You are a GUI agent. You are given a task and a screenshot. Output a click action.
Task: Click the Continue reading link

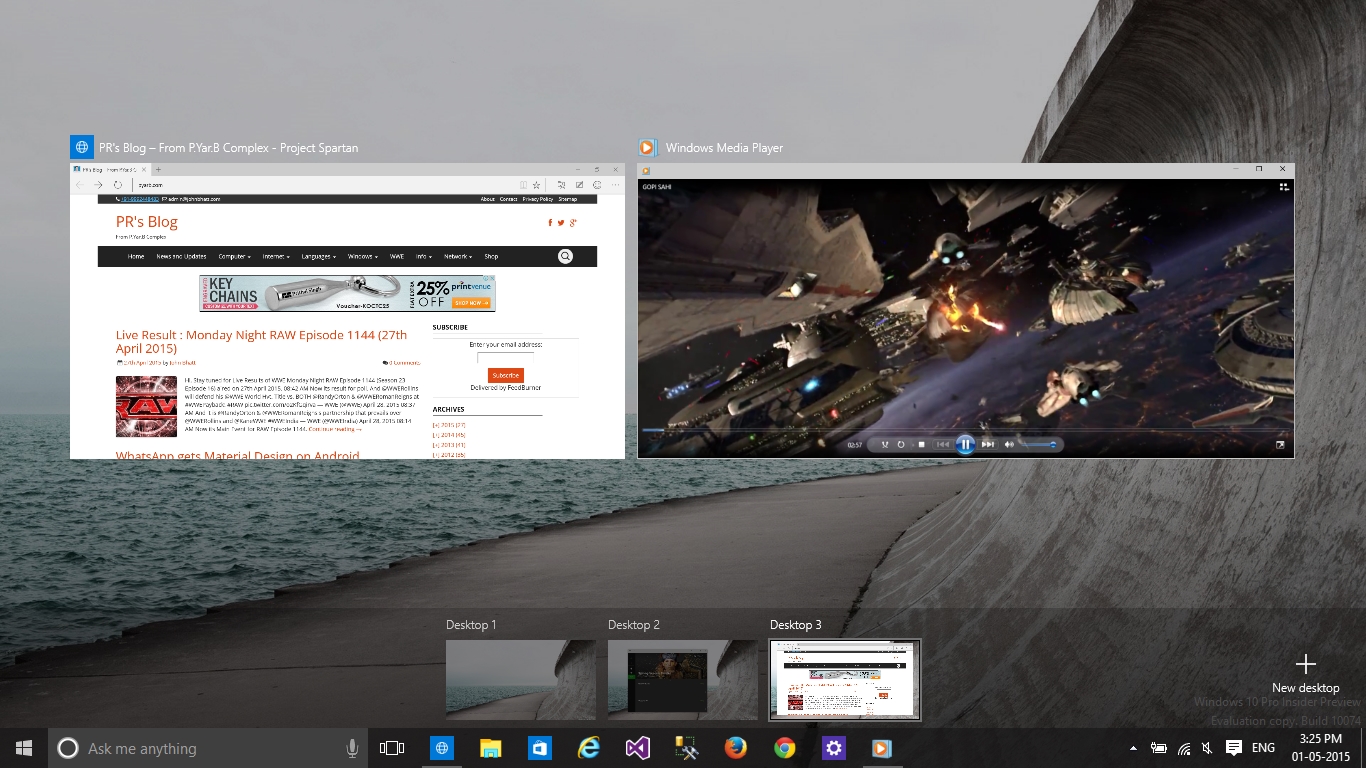[335, 429]
